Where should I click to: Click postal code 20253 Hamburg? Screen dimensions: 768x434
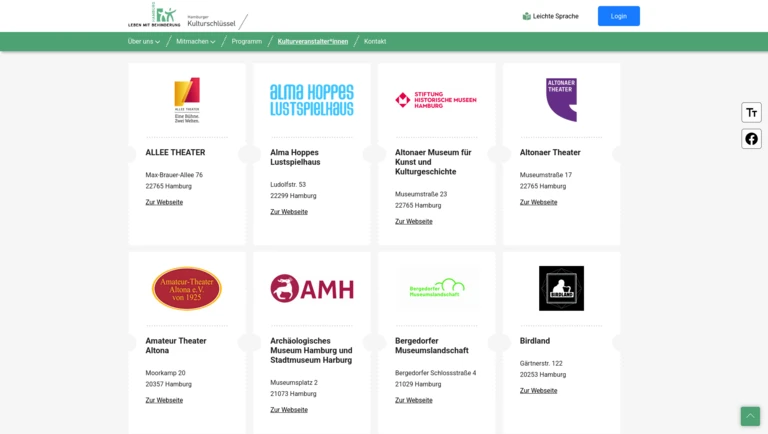tap(543, 375)
